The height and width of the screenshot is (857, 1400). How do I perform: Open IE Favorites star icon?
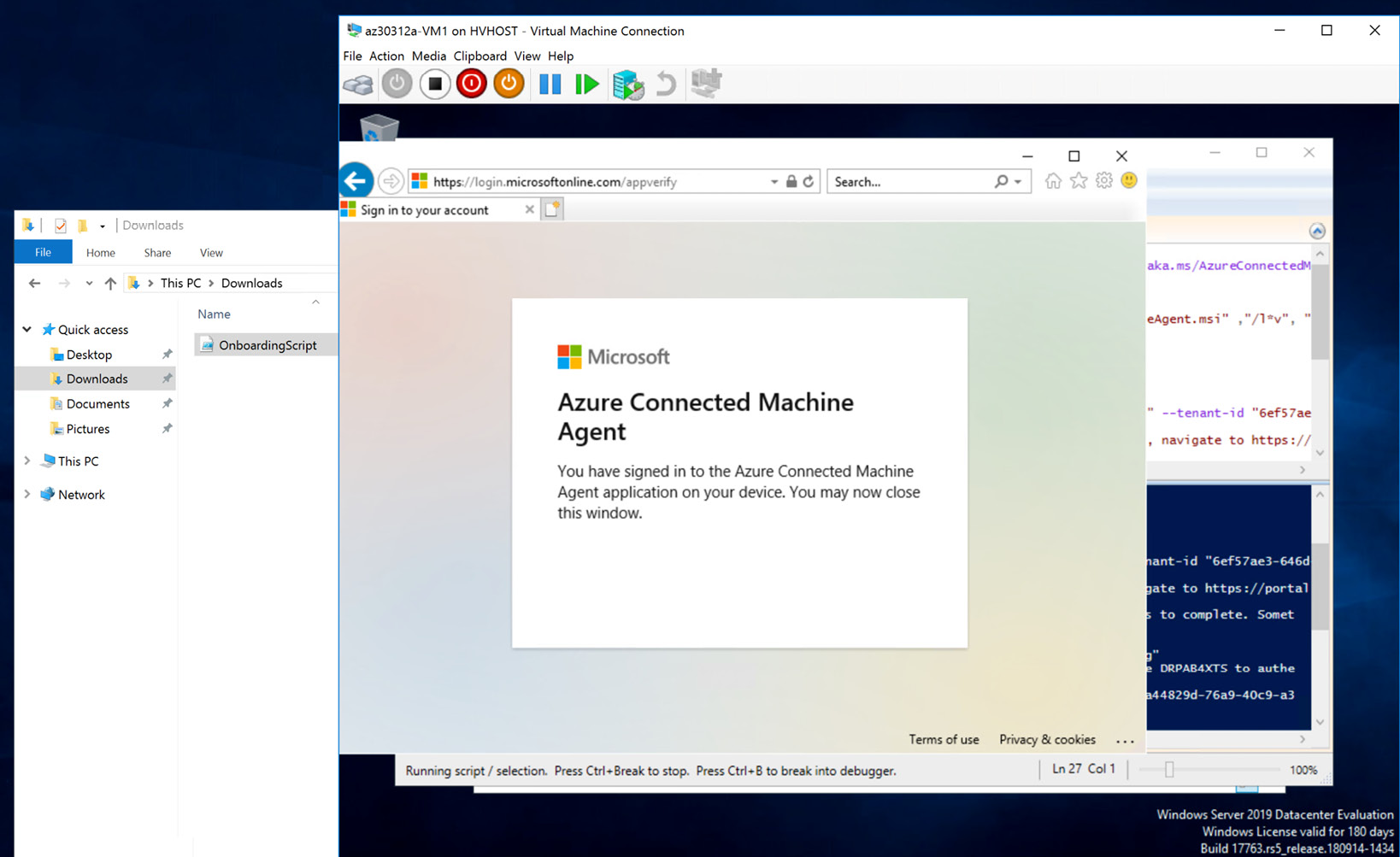(x=1079, y=180)
